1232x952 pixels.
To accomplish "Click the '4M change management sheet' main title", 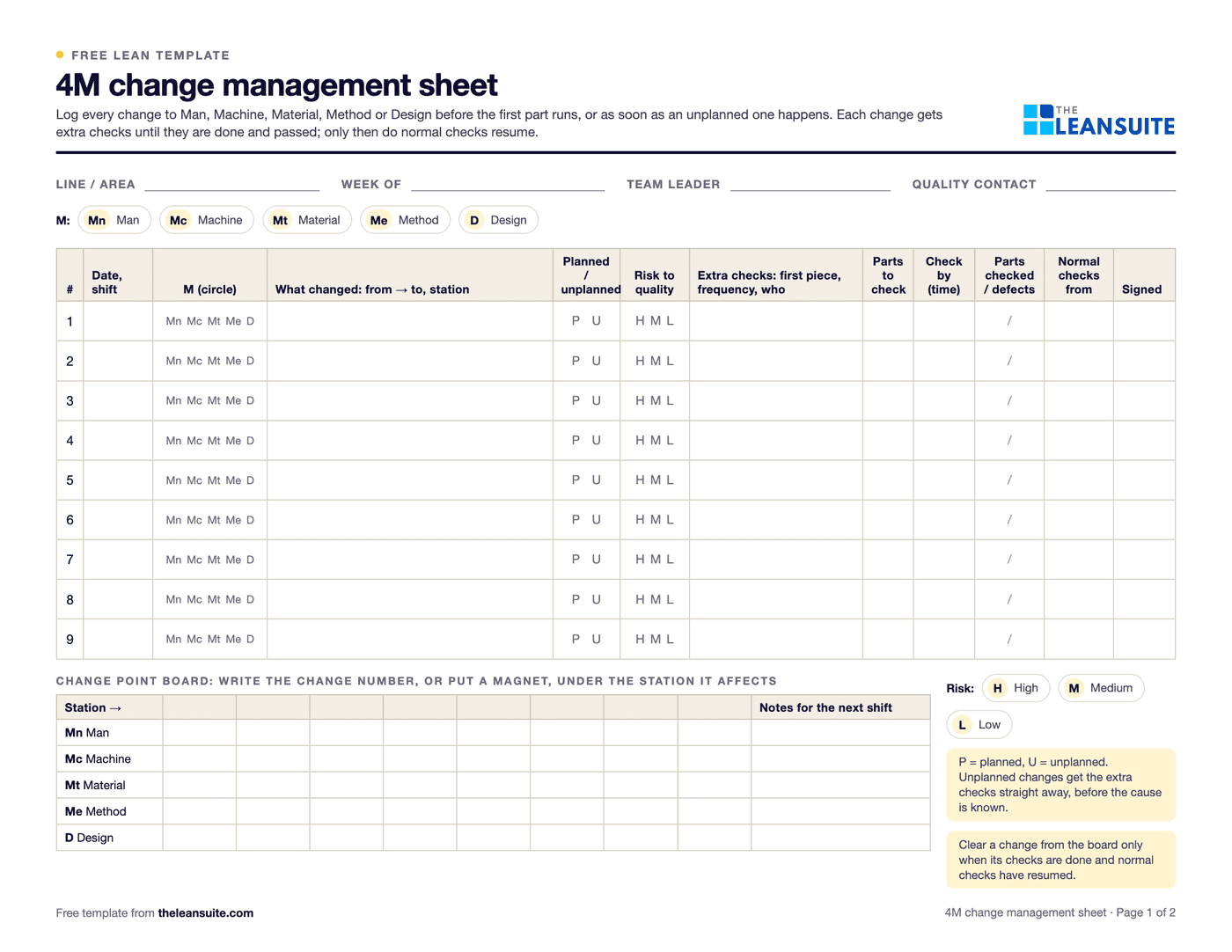I will (x=276, y=85).
